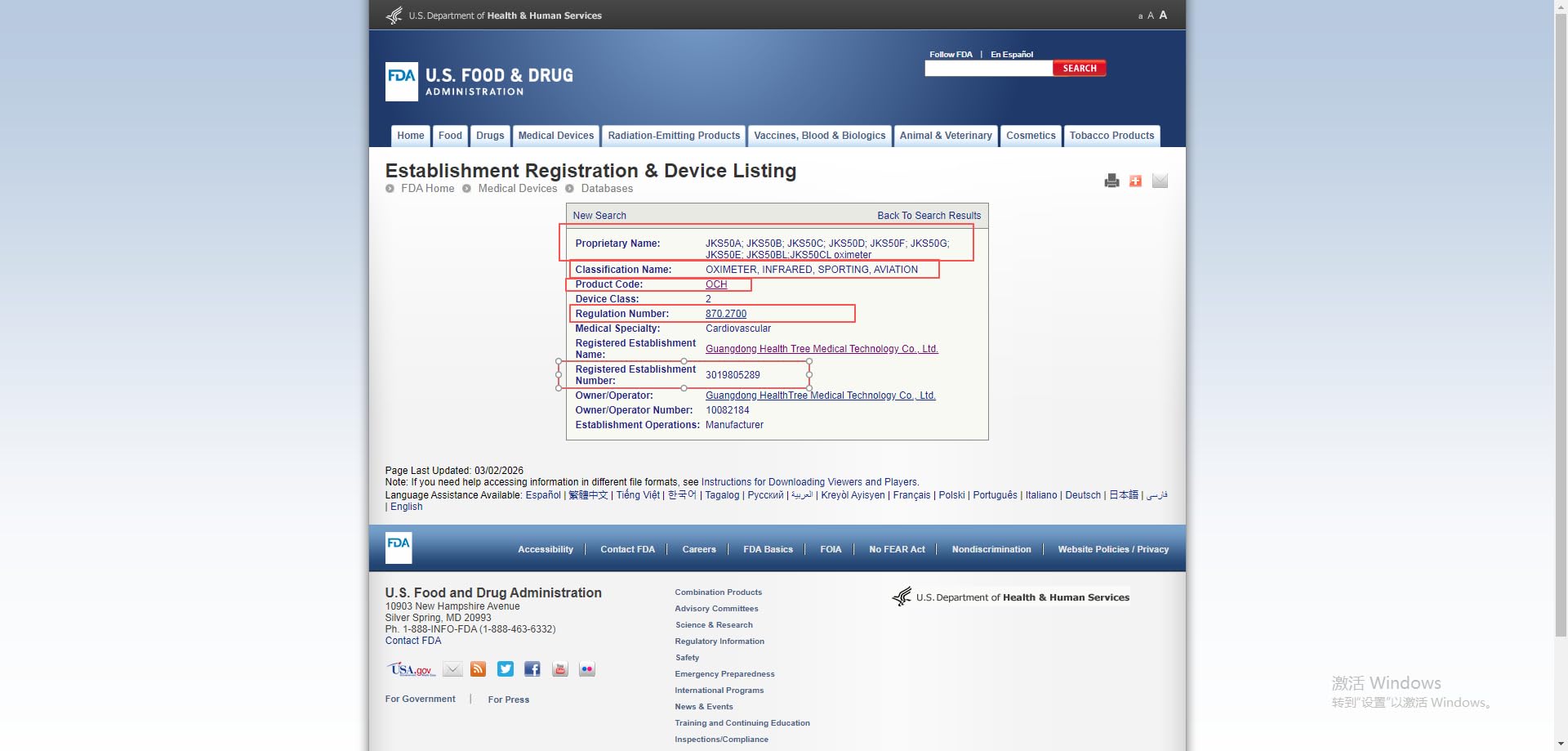
Task: Open the FDA Home breadcrumb link
Action: pyautogui.click(x=427, y=189)
